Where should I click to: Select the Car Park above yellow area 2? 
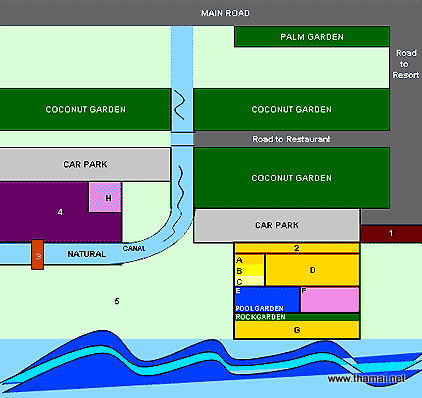277,225
